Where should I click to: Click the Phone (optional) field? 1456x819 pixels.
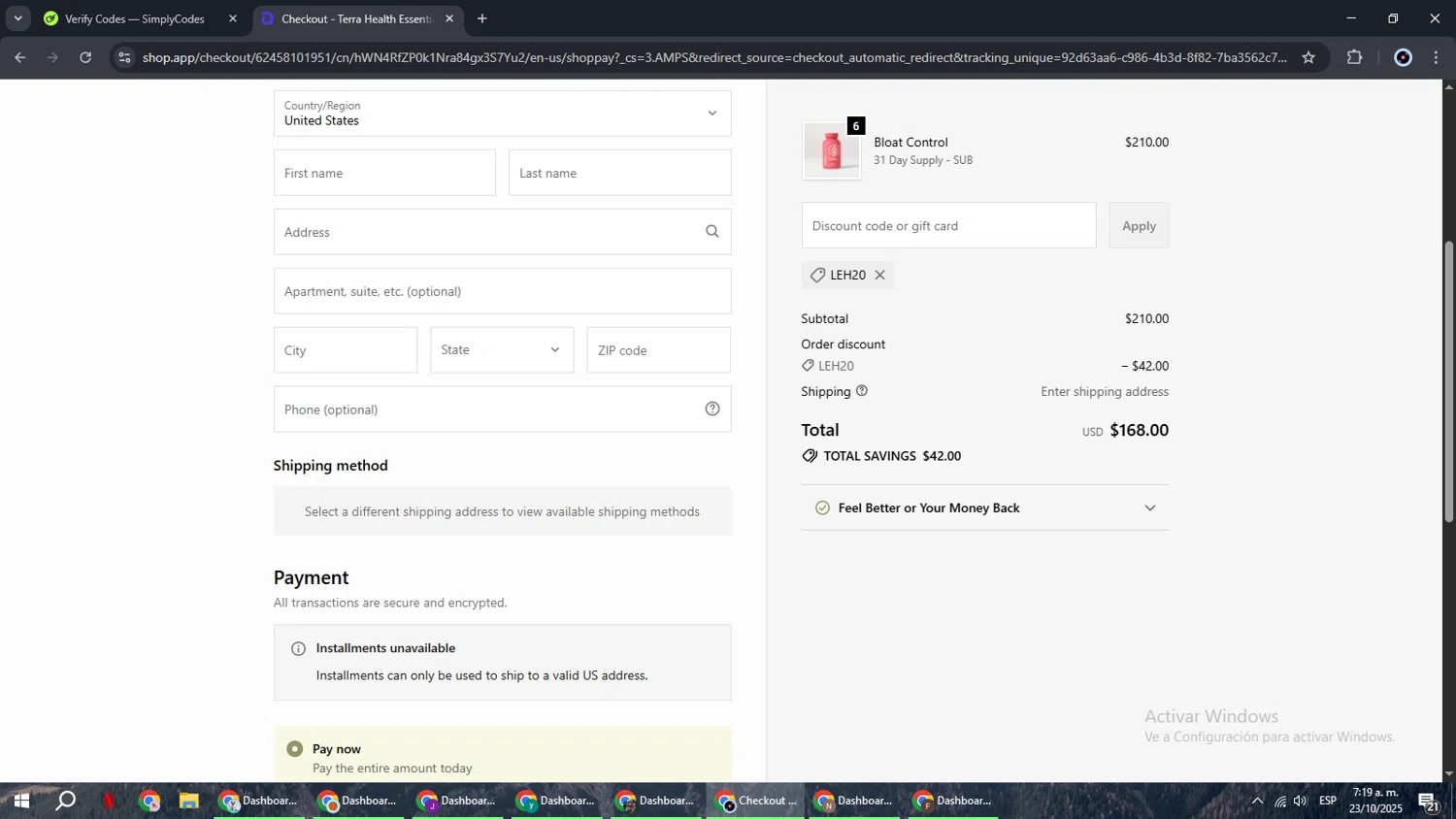click(x=502, y=409)
